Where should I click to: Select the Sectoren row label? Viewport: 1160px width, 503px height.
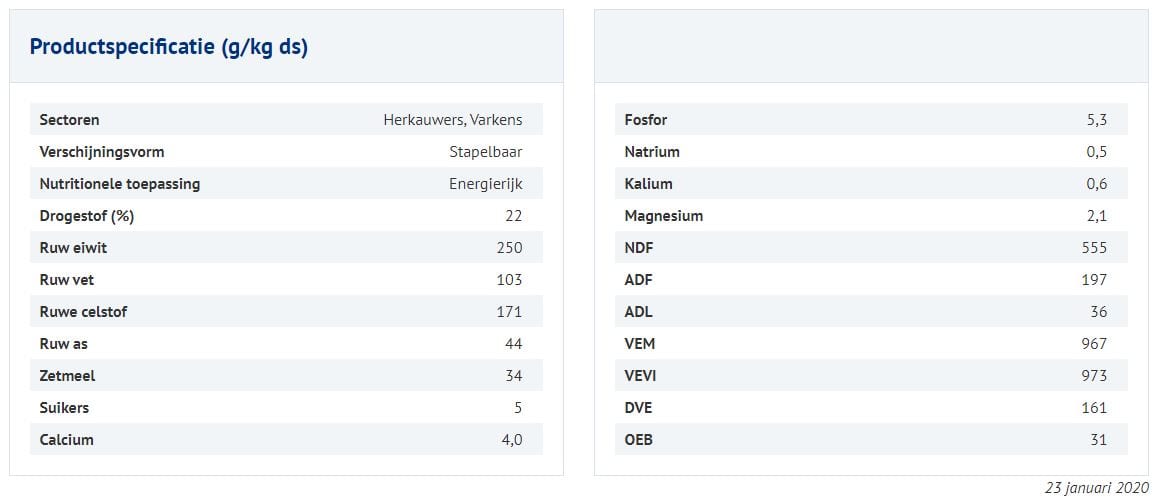(69, 120)
